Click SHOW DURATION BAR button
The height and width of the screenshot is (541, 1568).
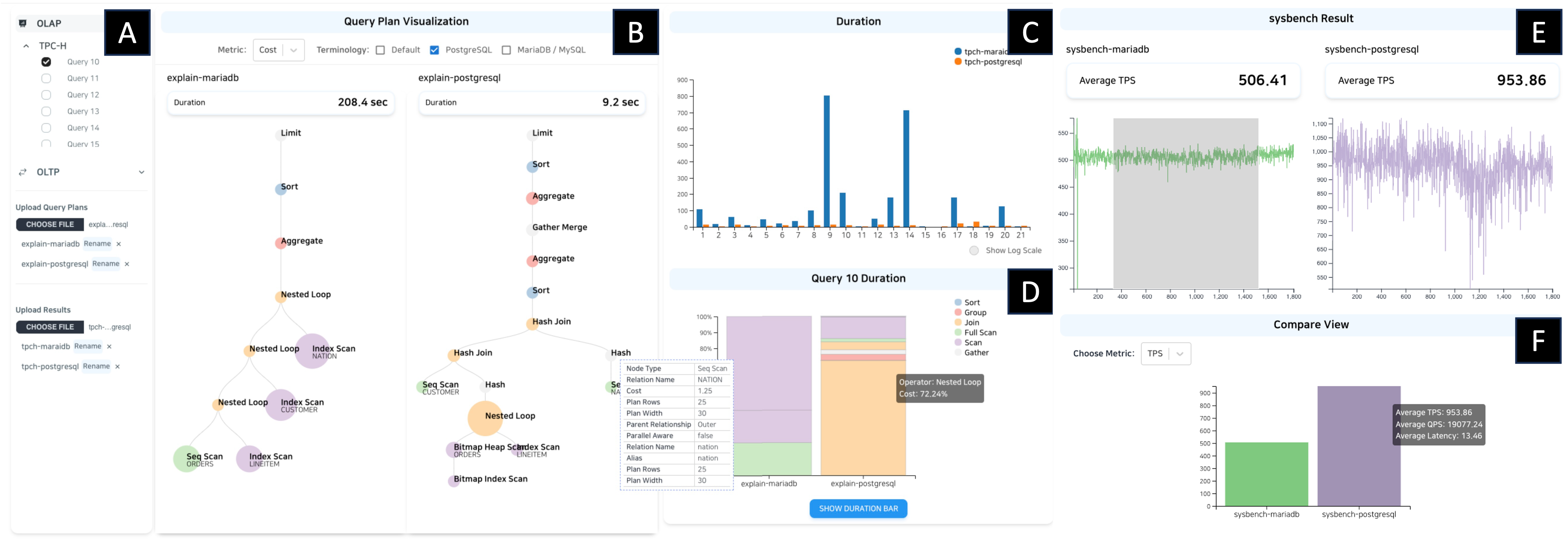[858, 508]
